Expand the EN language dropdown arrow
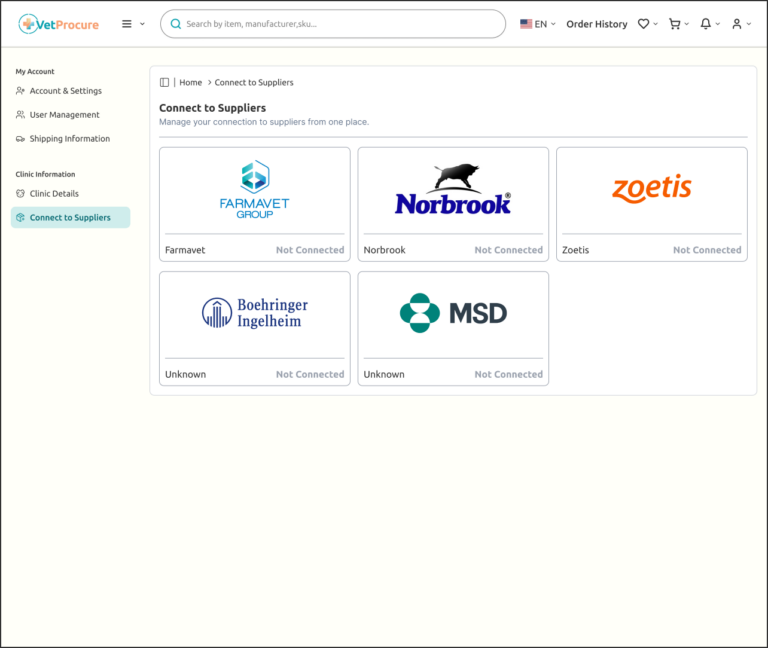Viewport: 768px width, 648px height. (553, 24)
